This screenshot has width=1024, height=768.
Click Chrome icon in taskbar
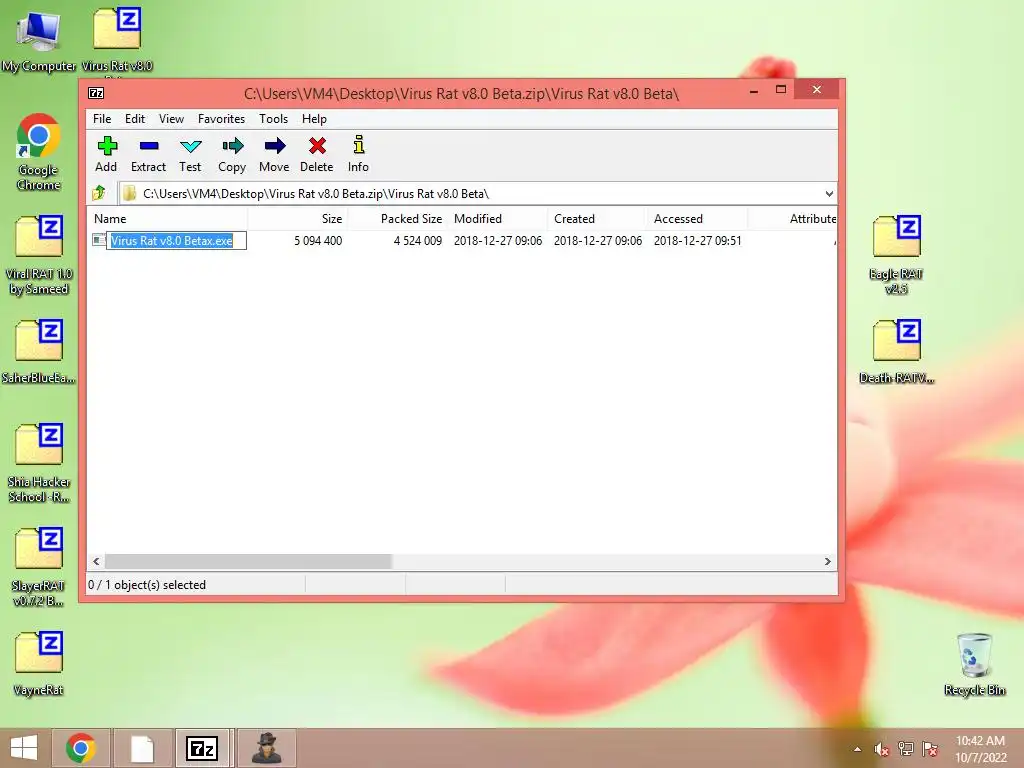tap(81, 748)
